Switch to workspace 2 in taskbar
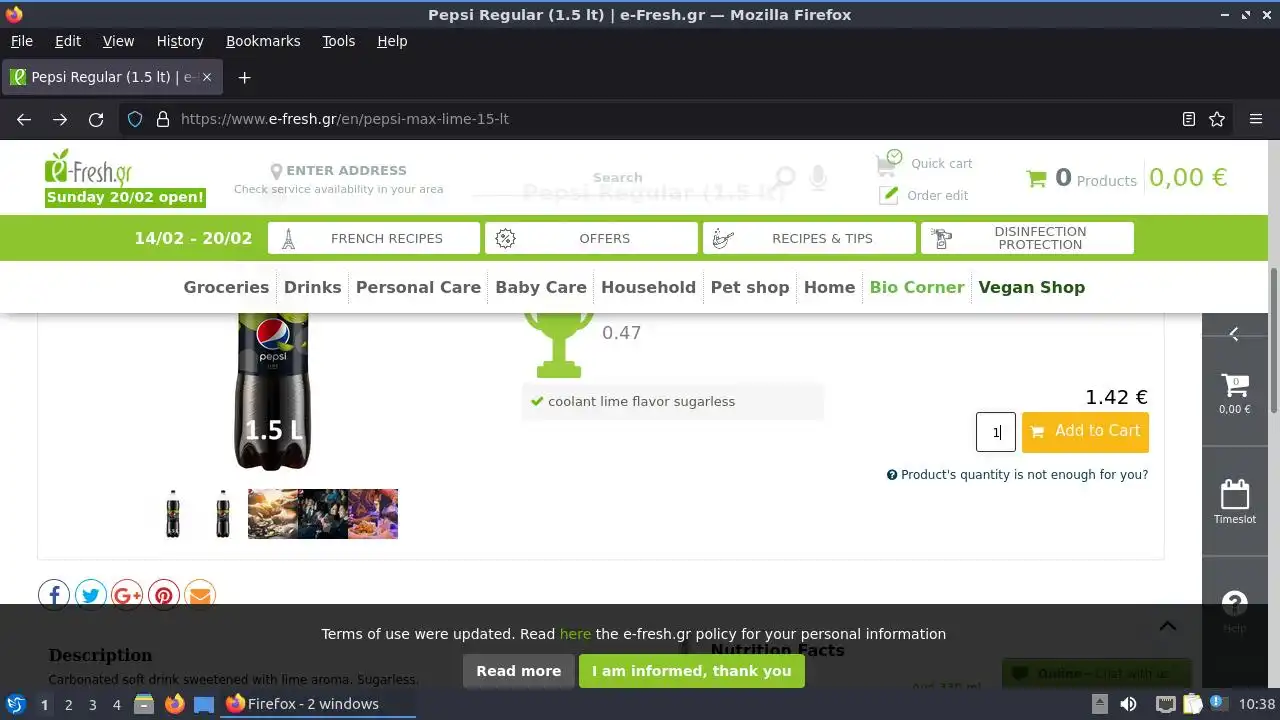1280x720 pixels. coord(68,704)
